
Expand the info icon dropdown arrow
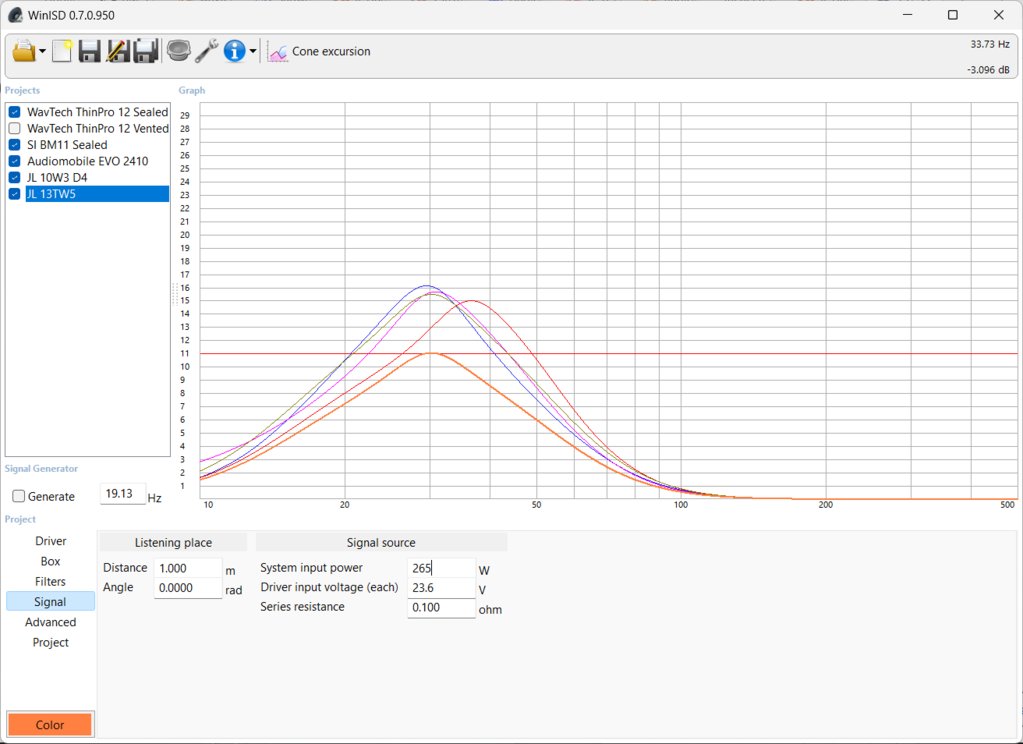(252, 52)
